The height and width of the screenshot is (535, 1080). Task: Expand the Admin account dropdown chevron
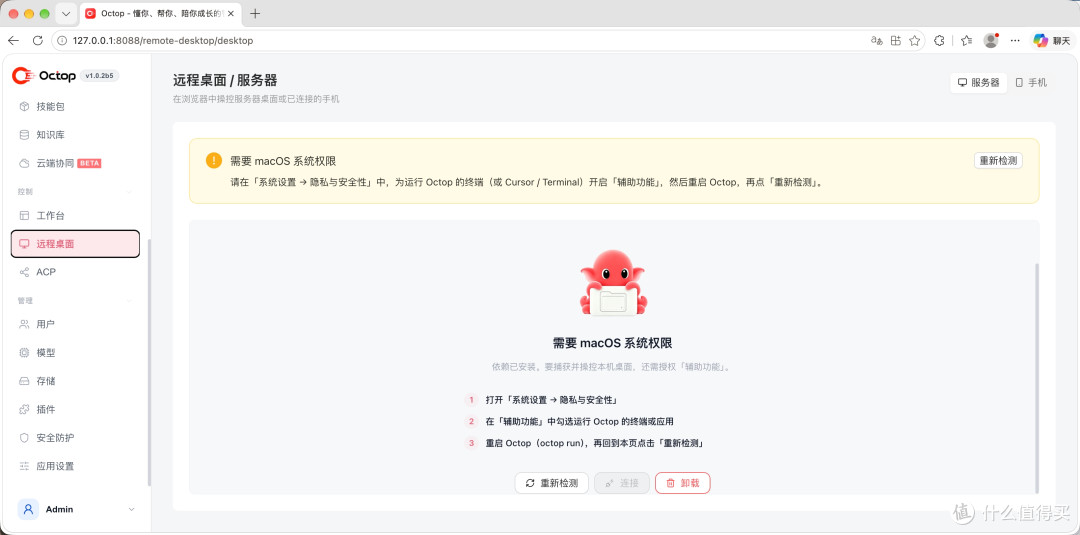(132, 510)
